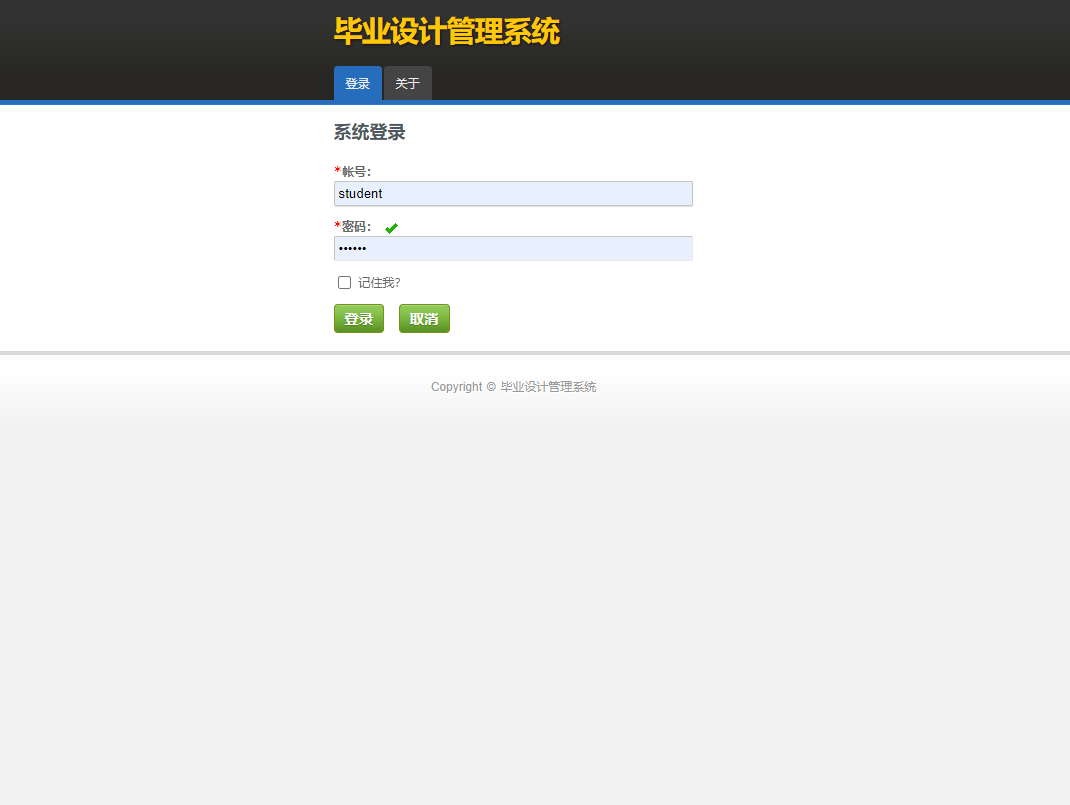Click the red asterisk beside 密码

click(337, 227)
